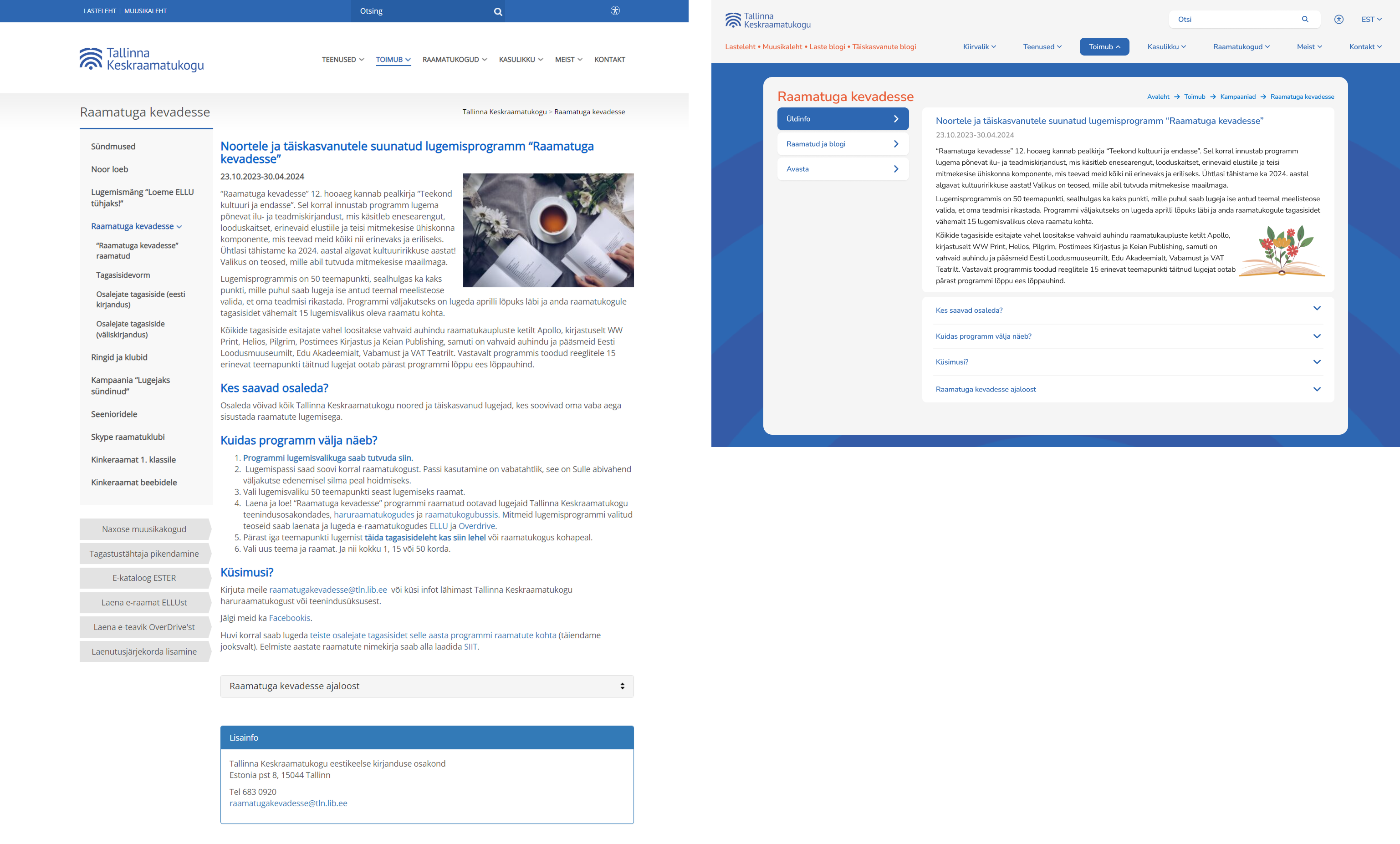The height and width of the screenshot is (844, 1400).
Task: Click the magnifier icon in the Otsi field
Action: point(1305,19)
